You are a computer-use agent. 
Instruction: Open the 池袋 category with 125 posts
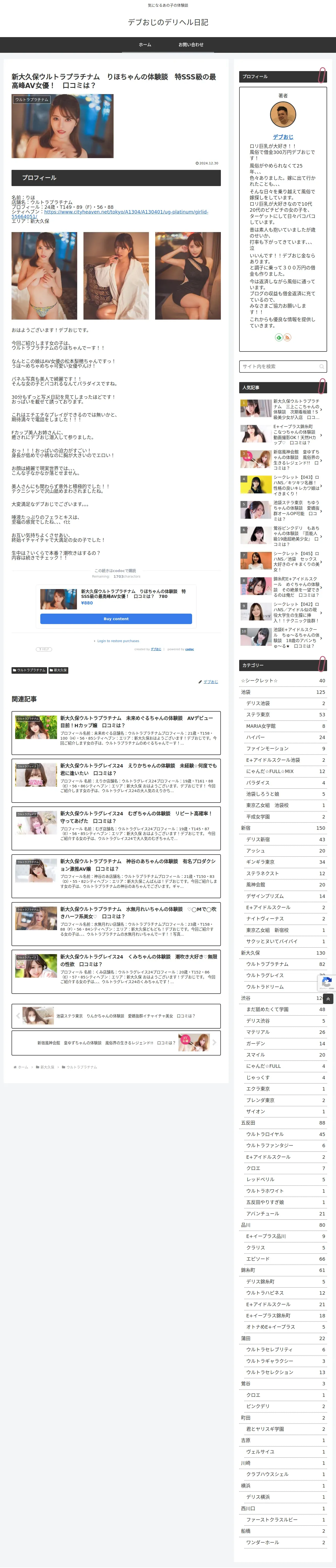tap(283, 692)
